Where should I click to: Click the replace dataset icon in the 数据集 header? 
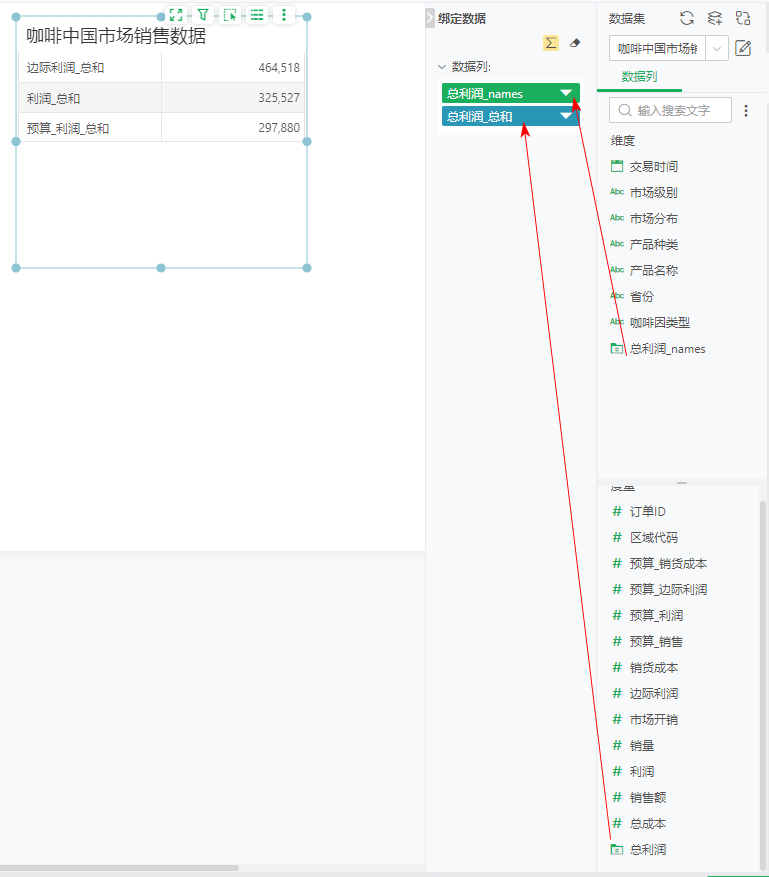tap(743, 18)
